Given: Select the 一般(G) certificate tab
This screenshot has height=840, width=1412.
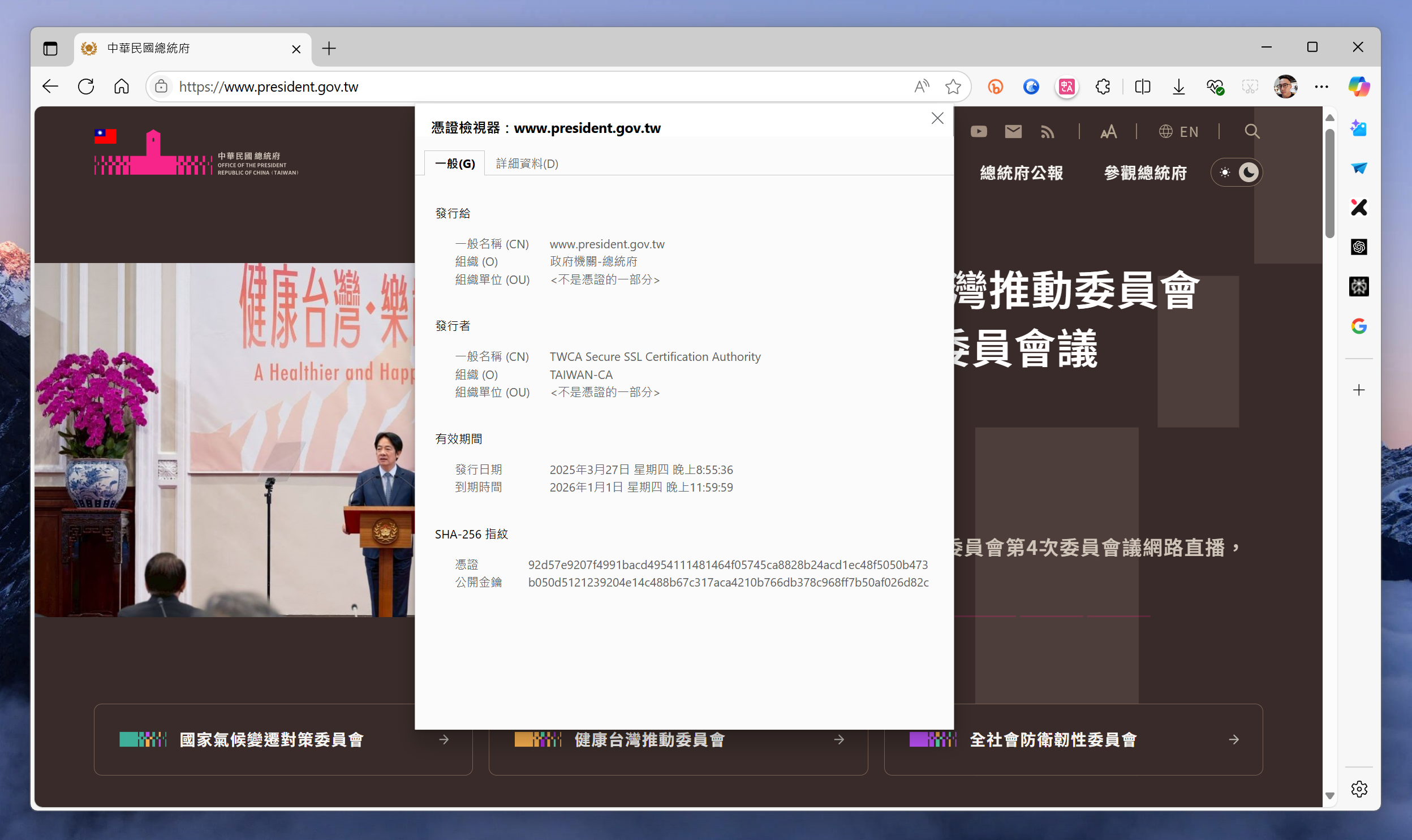Looking at the screenshot, I should 454,163.
